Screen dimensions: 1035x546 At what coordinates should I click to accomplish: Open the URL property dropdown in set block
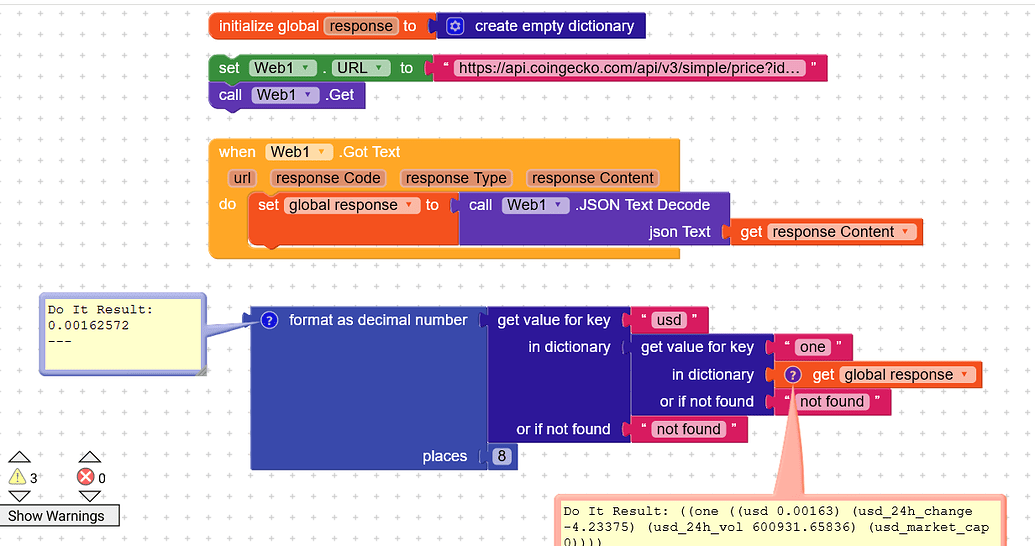click(379, 68)
